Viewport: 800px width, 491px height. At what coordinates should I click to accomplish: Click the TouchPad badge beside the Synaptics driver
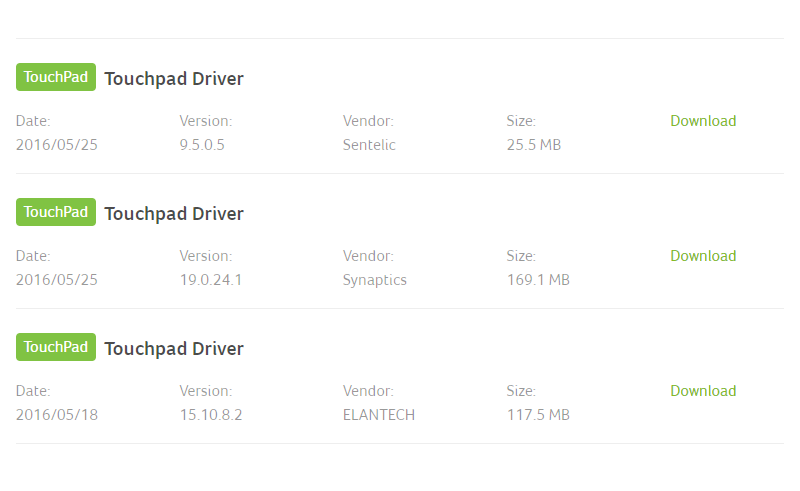pos(56,212)
